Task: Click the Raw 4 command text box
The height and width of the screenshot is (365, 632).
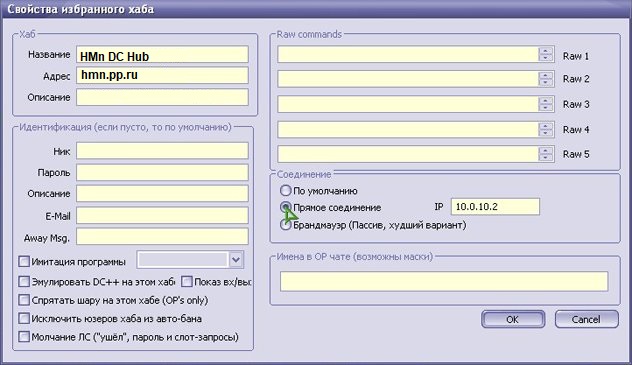Action: click(x=408, y=129)
